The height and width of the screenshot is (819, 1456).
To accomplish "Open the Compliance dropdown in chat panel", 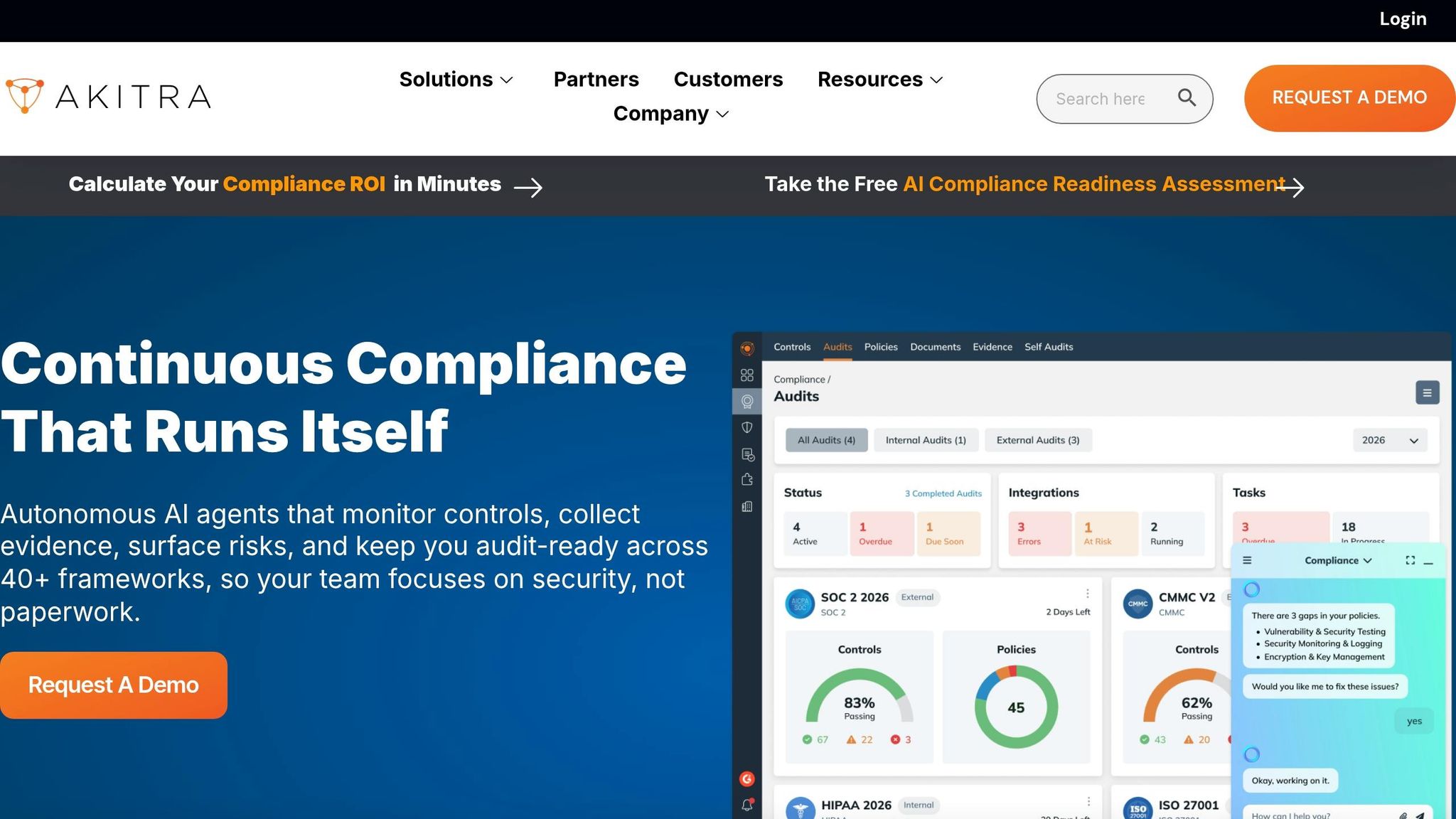I will tap(1338, 560).
